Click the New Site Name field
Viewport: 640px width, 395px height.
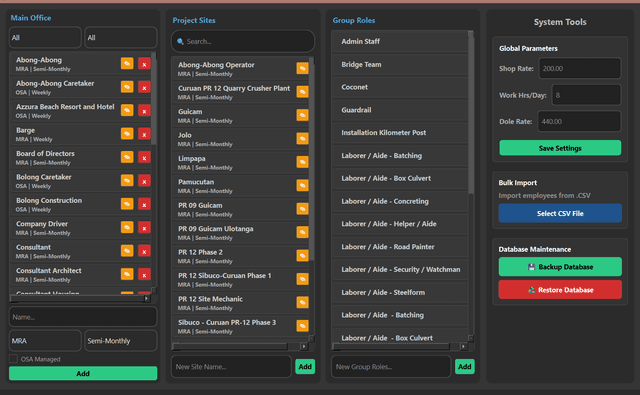(x=231, y=366)
